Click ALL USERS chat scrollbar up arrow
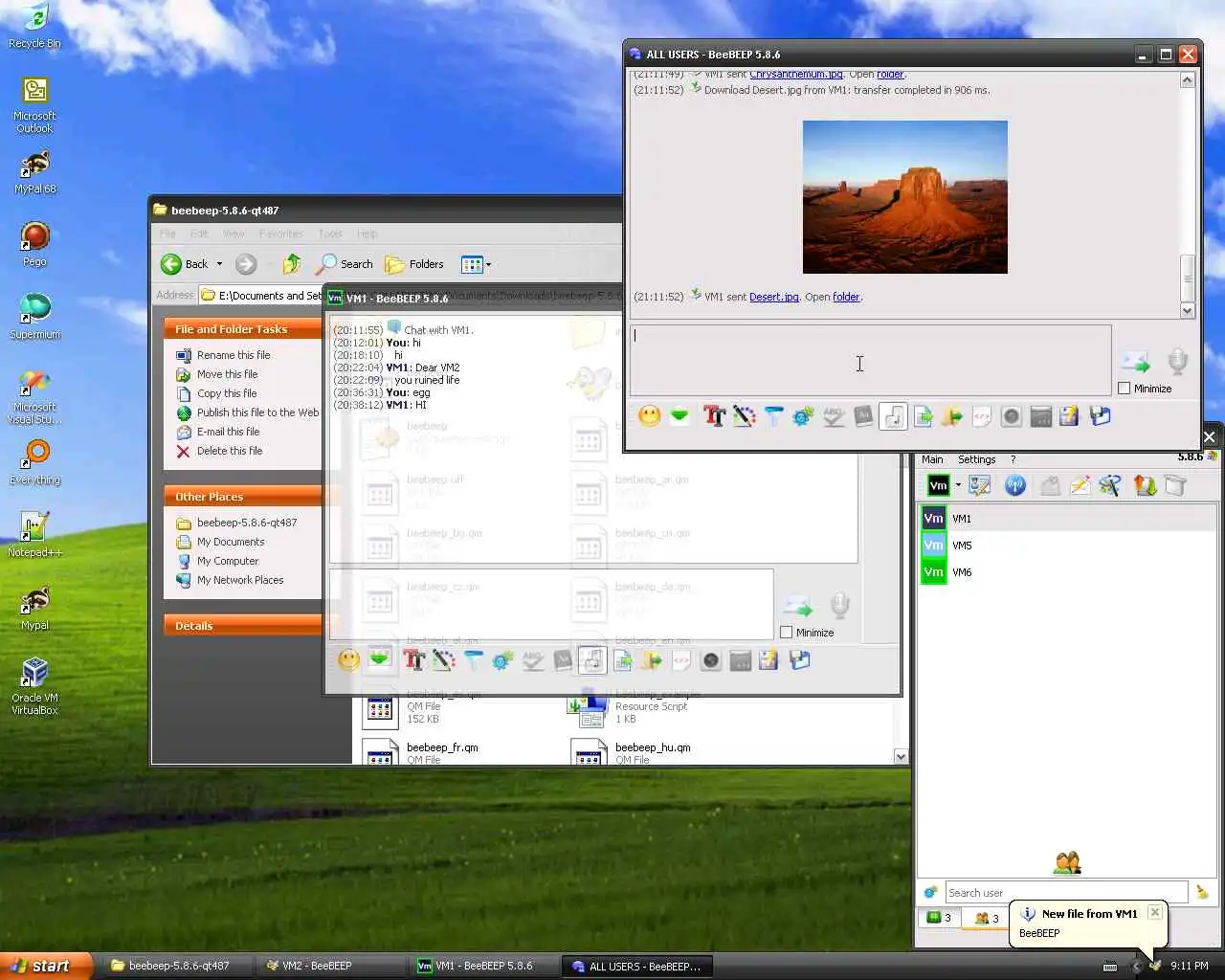Viewport: 1225px width, 980px height. (x=1188, y=80)
